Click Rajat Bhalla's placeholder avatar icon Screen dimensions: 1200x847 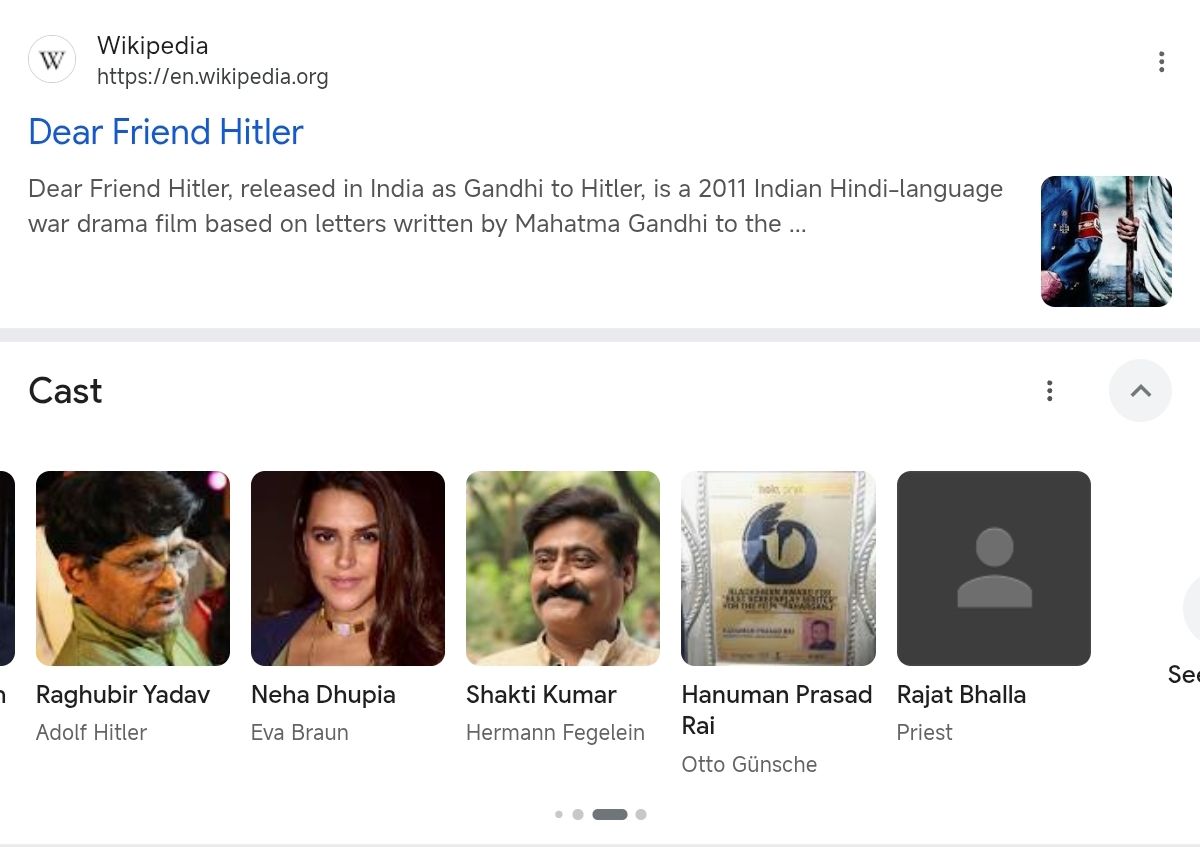[993, 568]
